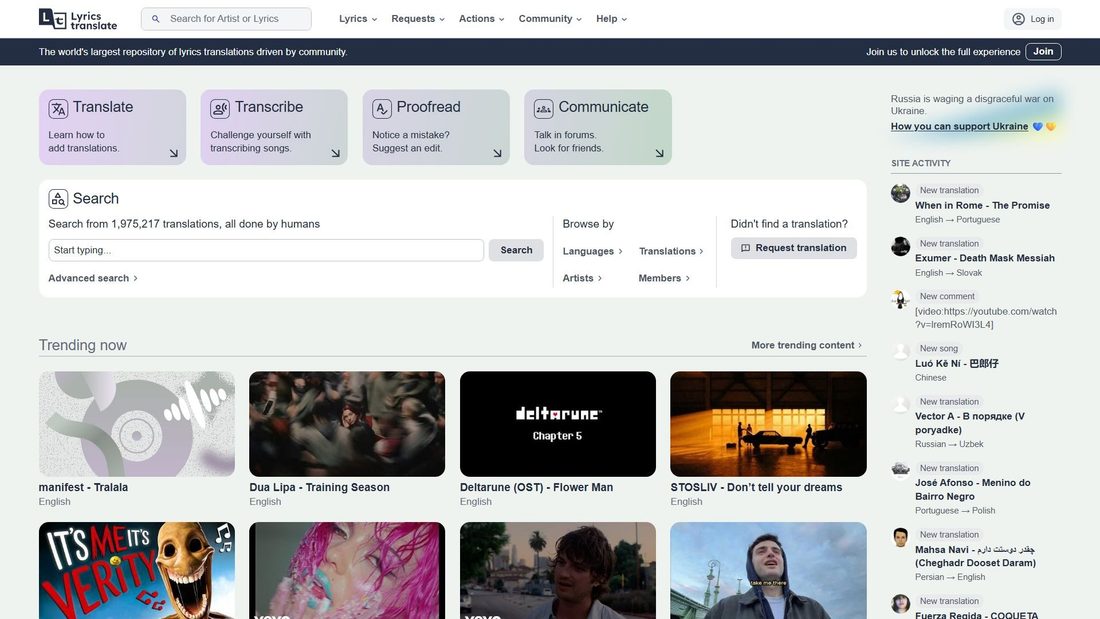This screenshot has width=1100, height=619.
Task: Open José Afonso - Menino do Bairro Negro
Action: click(x=972, y=489)
